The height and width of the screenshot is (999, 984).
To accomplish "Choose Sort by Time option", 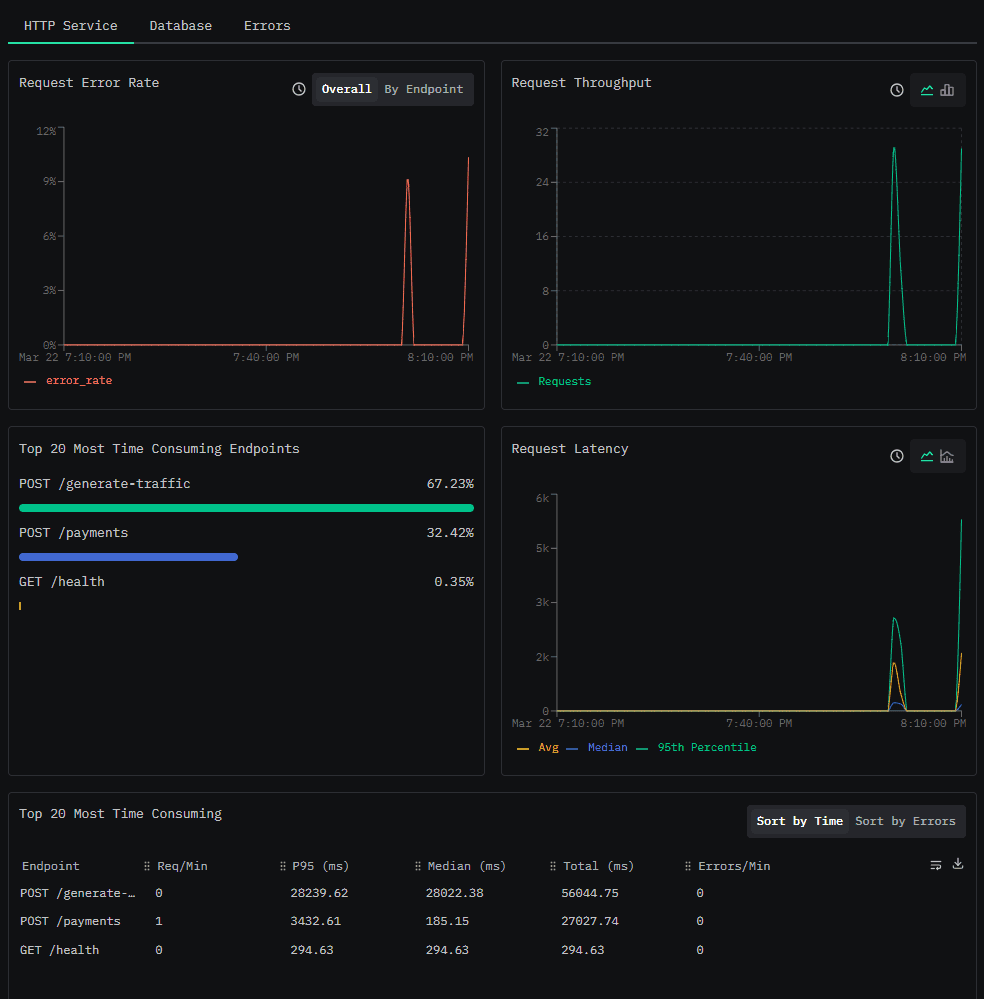I will (x=799, y=821).
